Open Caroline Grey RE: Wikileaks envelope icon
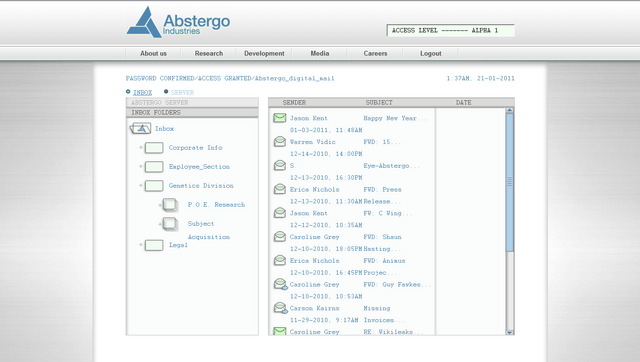The image size is (640, 362). point(280,331)
